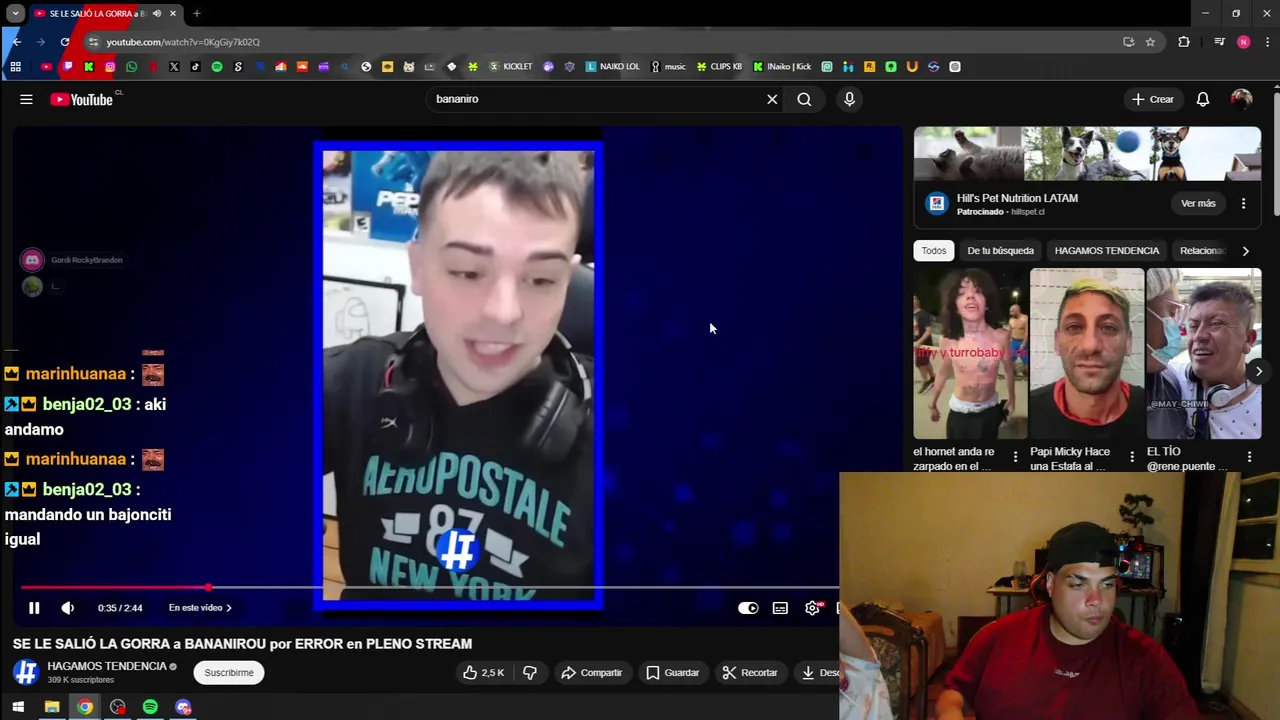Open options for the EL TÍO short
Screen dimensions: 1280x720
(x=1249, y=457)
